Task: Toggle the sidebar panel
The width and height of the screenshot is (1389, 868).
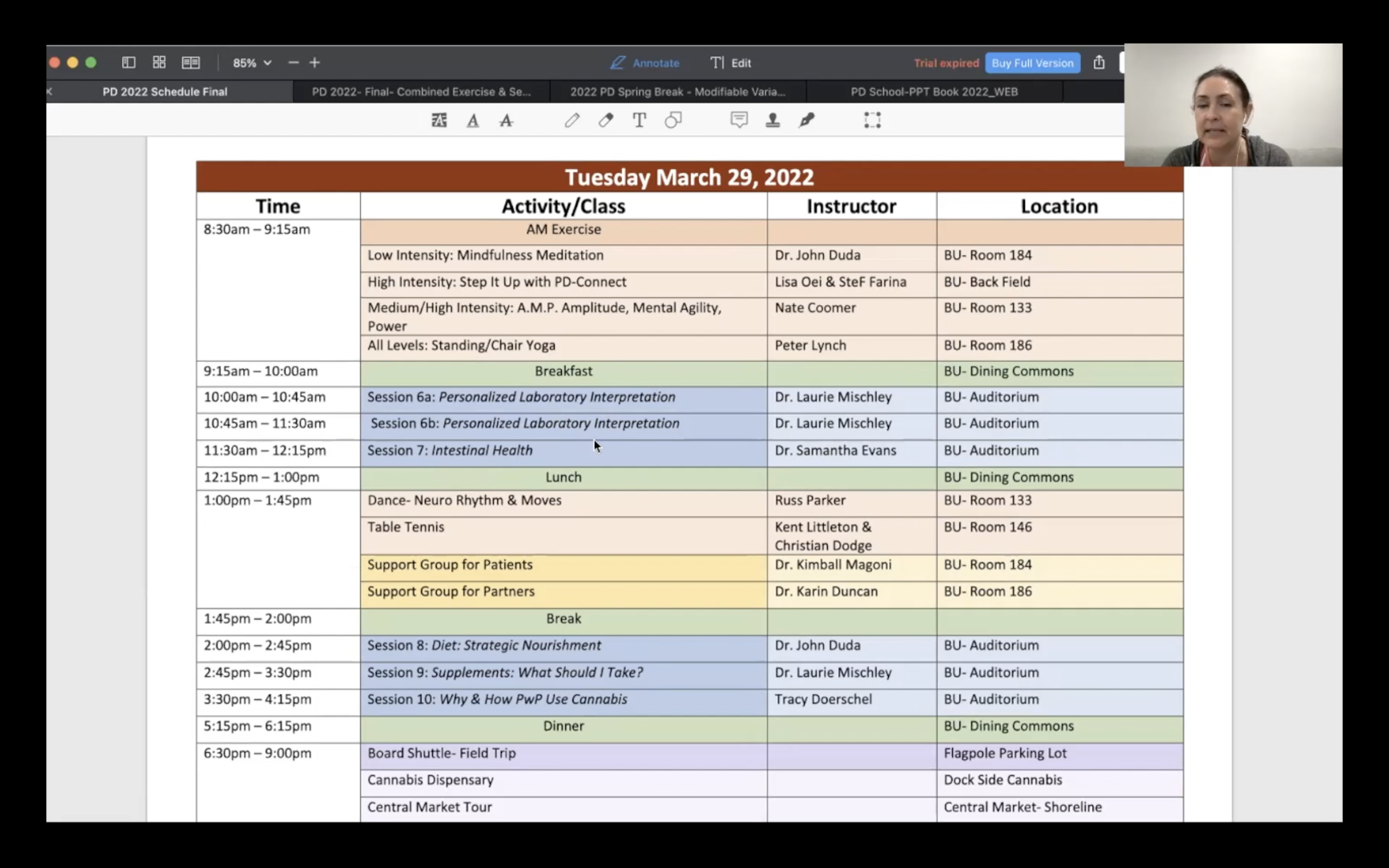Action: (129, 63)
